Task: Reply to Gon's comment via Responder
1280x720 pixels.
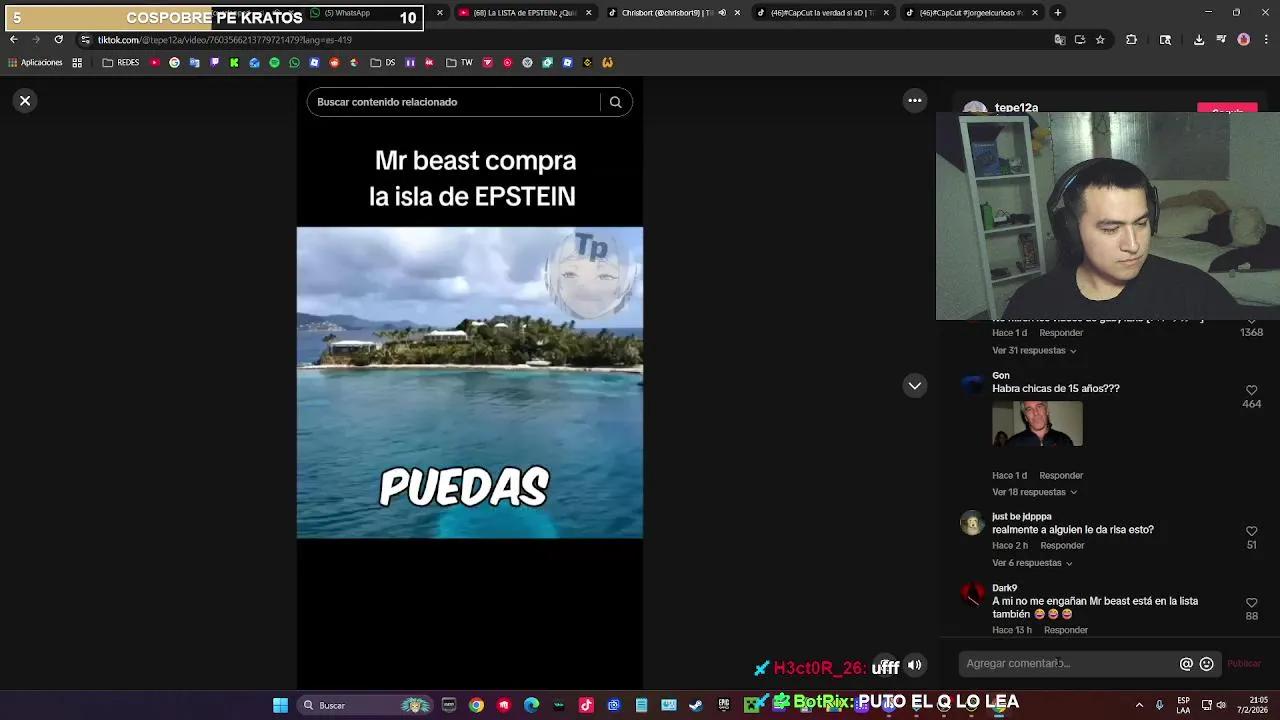Action: tap(1061, 476)
